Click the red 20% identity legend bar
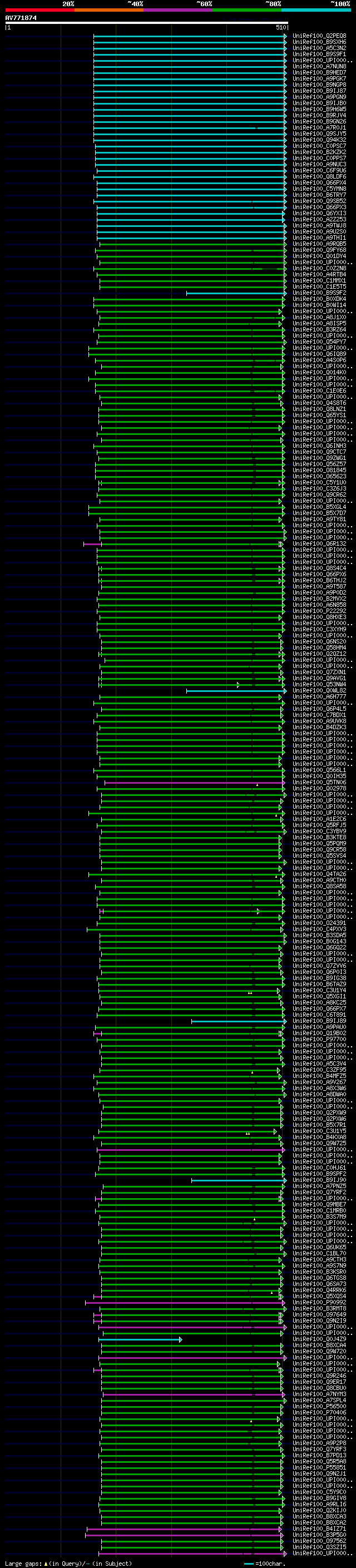Screen dimensions: 356x1568 tap(40, 10)
